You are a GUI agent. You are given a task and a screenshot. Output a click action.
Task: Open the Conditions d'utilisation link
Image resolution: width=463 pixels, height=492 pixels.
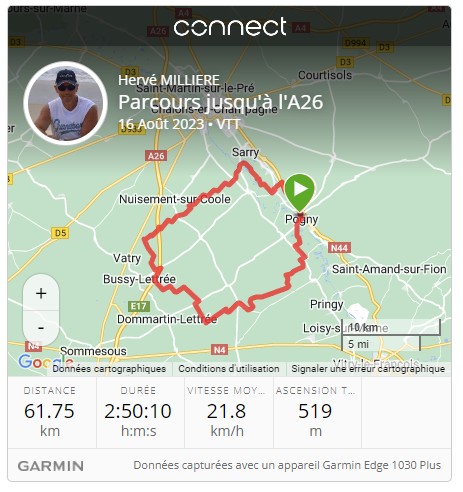click(x=229, y=369)
